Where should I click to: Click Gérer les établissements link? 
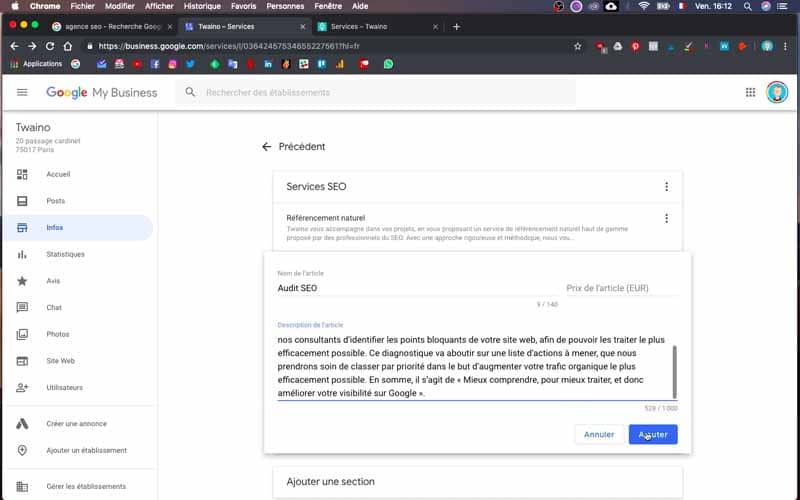86,486
